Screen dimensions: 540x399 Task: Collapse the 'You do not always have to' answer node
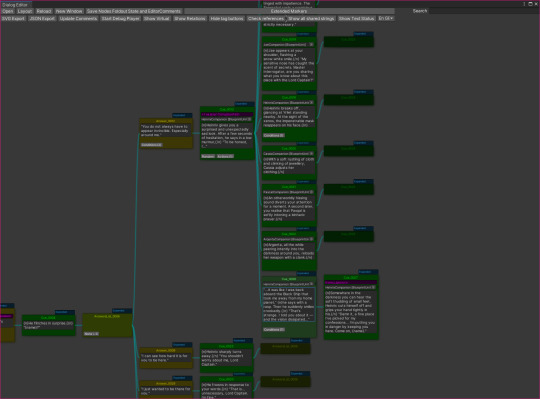tap(179, 115)
